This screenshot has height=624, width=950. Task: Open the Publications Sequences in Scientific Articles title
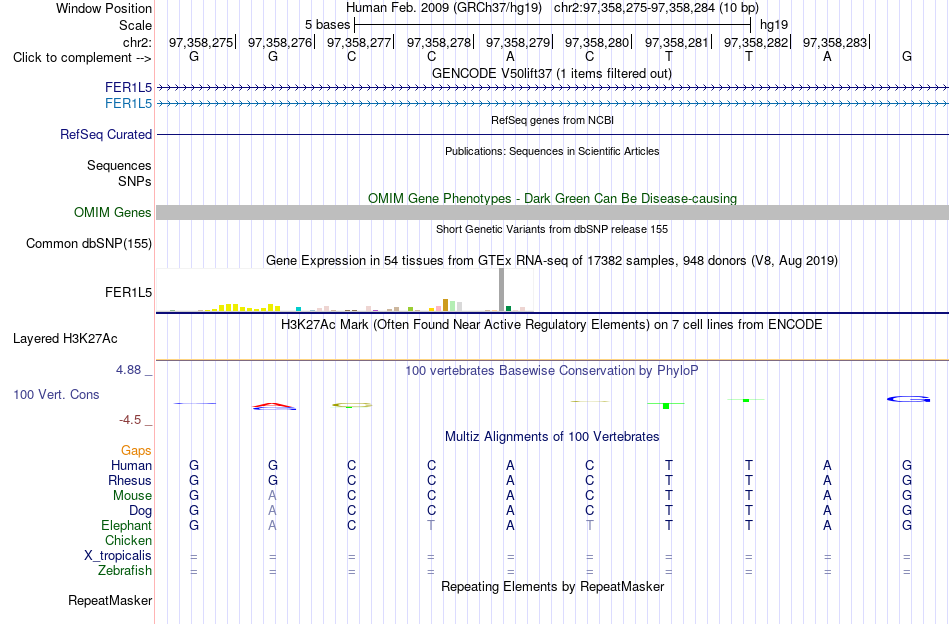click(x=552, y=151)
